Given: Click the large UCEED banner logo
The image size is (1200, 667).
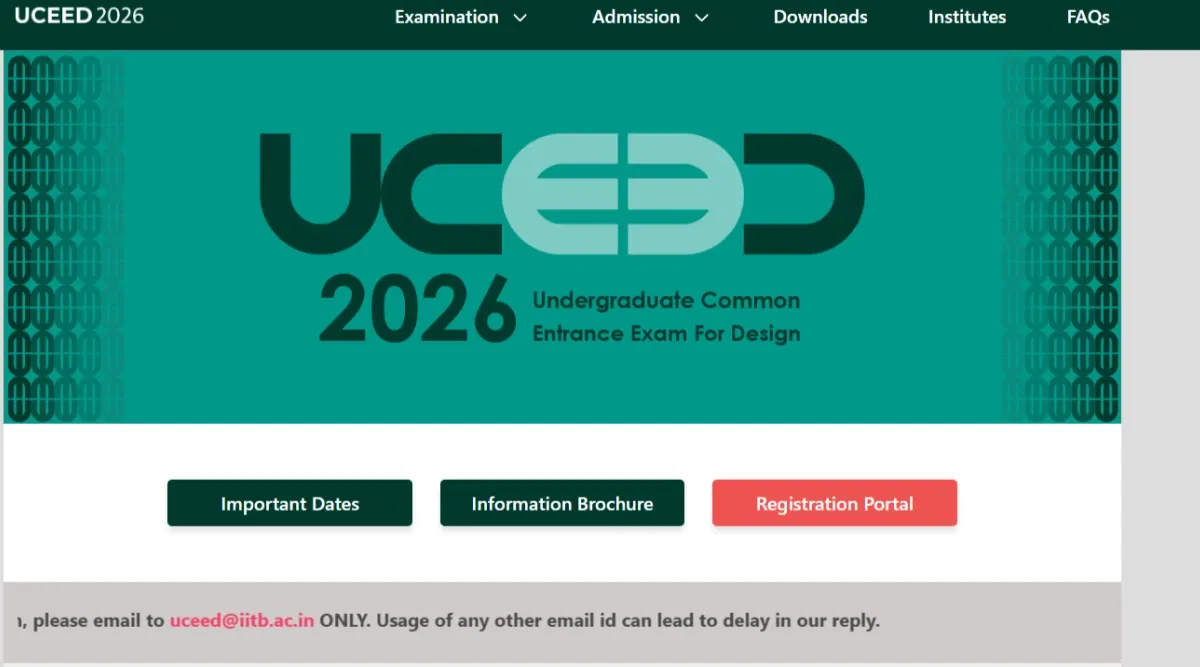Looking at the screenshot, I should tap(560, 190).
